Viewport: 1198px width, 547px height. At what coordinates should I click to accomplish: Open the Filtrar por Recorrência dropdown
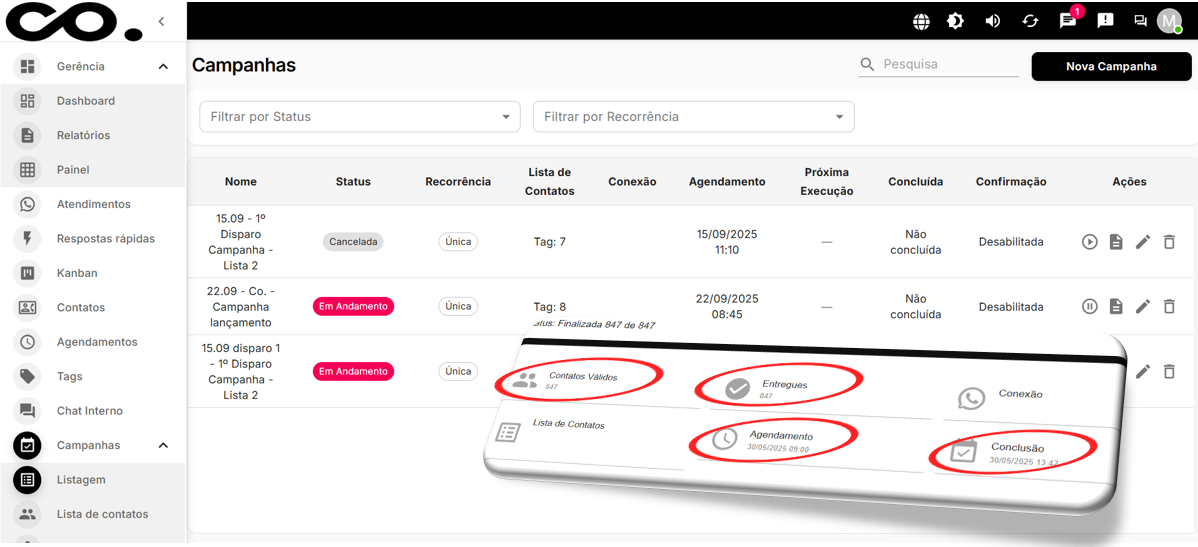693,117
